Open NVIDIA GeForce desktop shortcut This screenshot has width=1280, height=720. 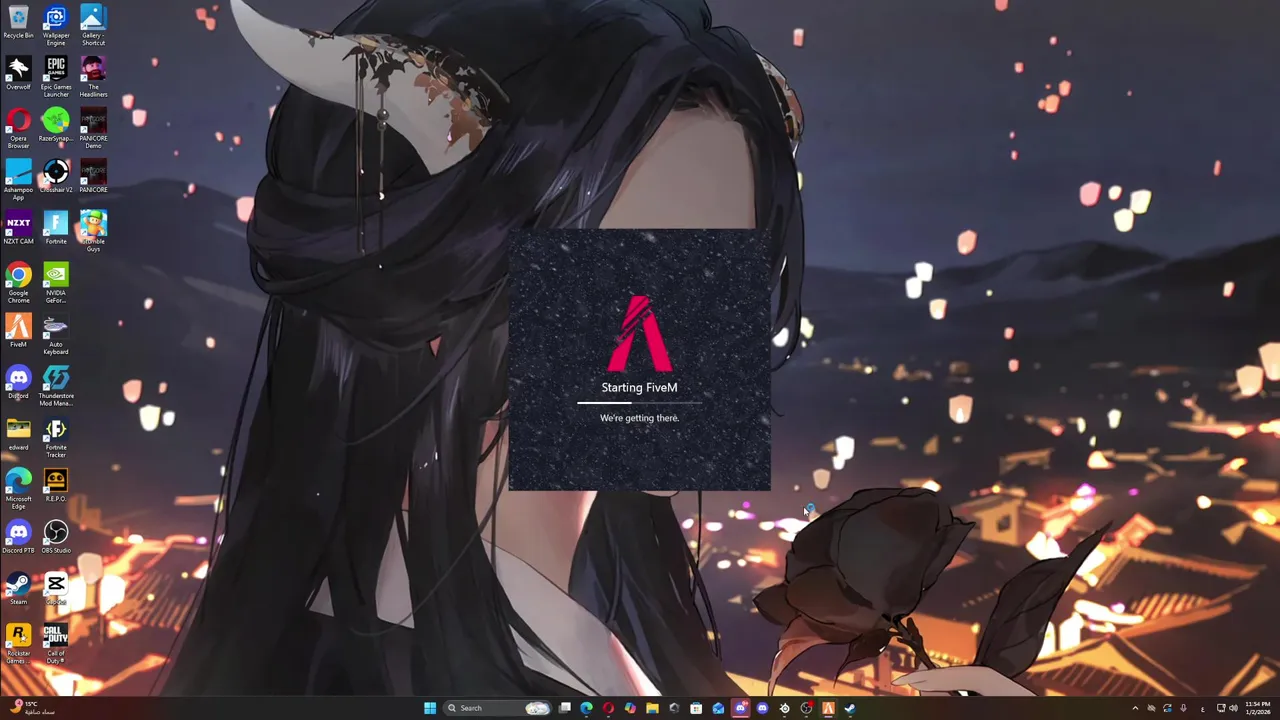coord(56,283)
